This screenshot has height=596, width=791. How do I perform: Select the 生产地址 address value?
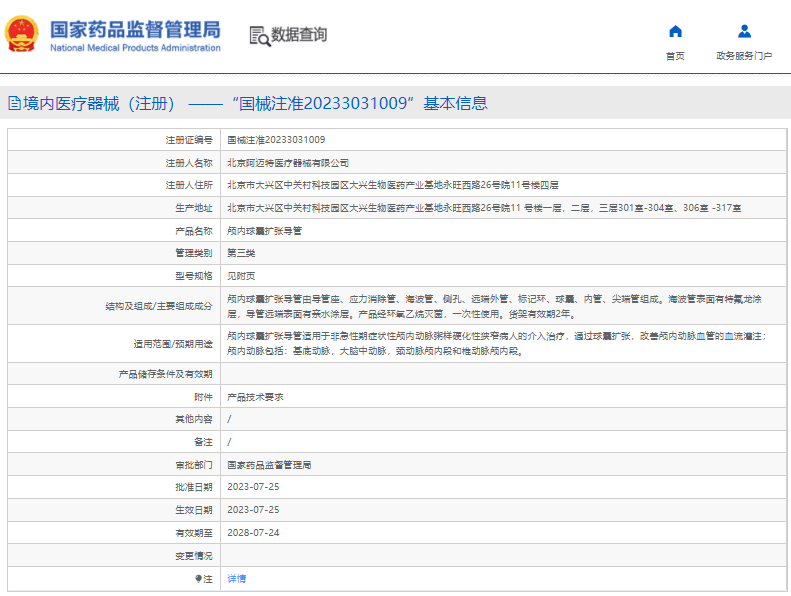[484, 208]
